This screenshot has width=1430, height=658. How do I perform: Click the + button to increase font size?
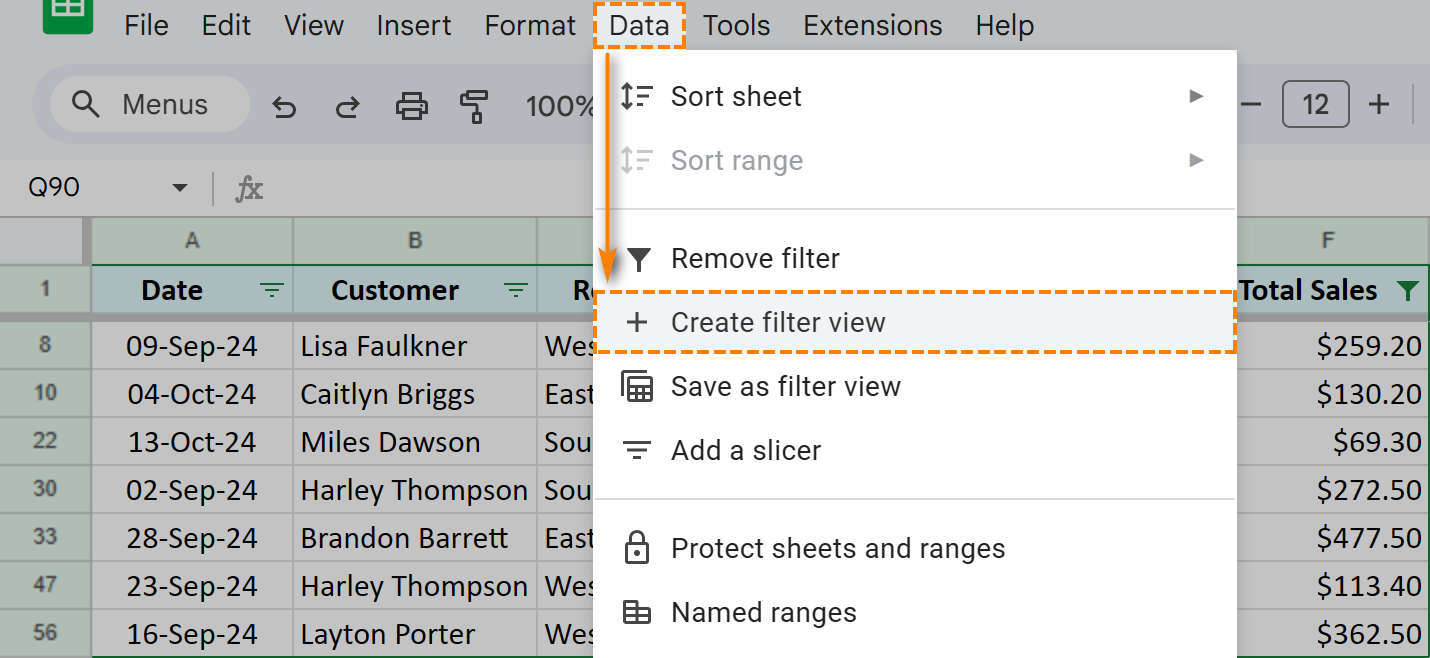coord(1379,103)
